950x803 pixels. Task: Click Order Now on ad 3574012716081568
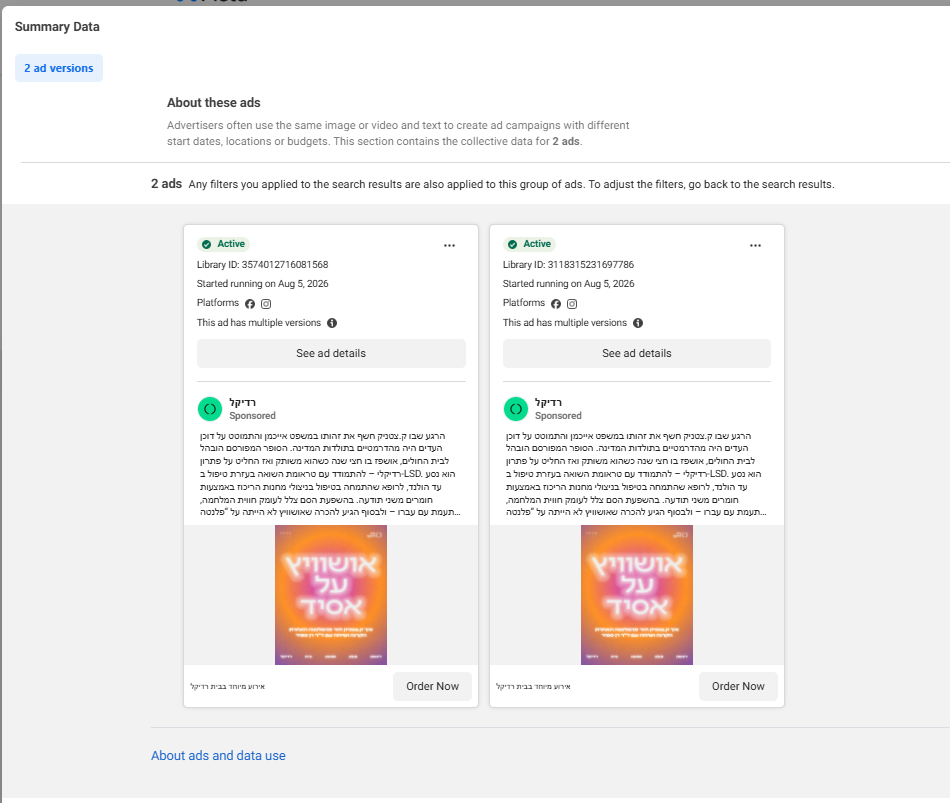point(433,686)
